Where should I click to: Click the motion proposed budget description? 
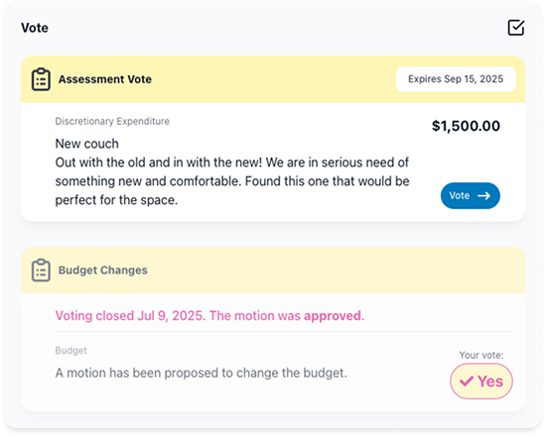(x=201, y=373)
